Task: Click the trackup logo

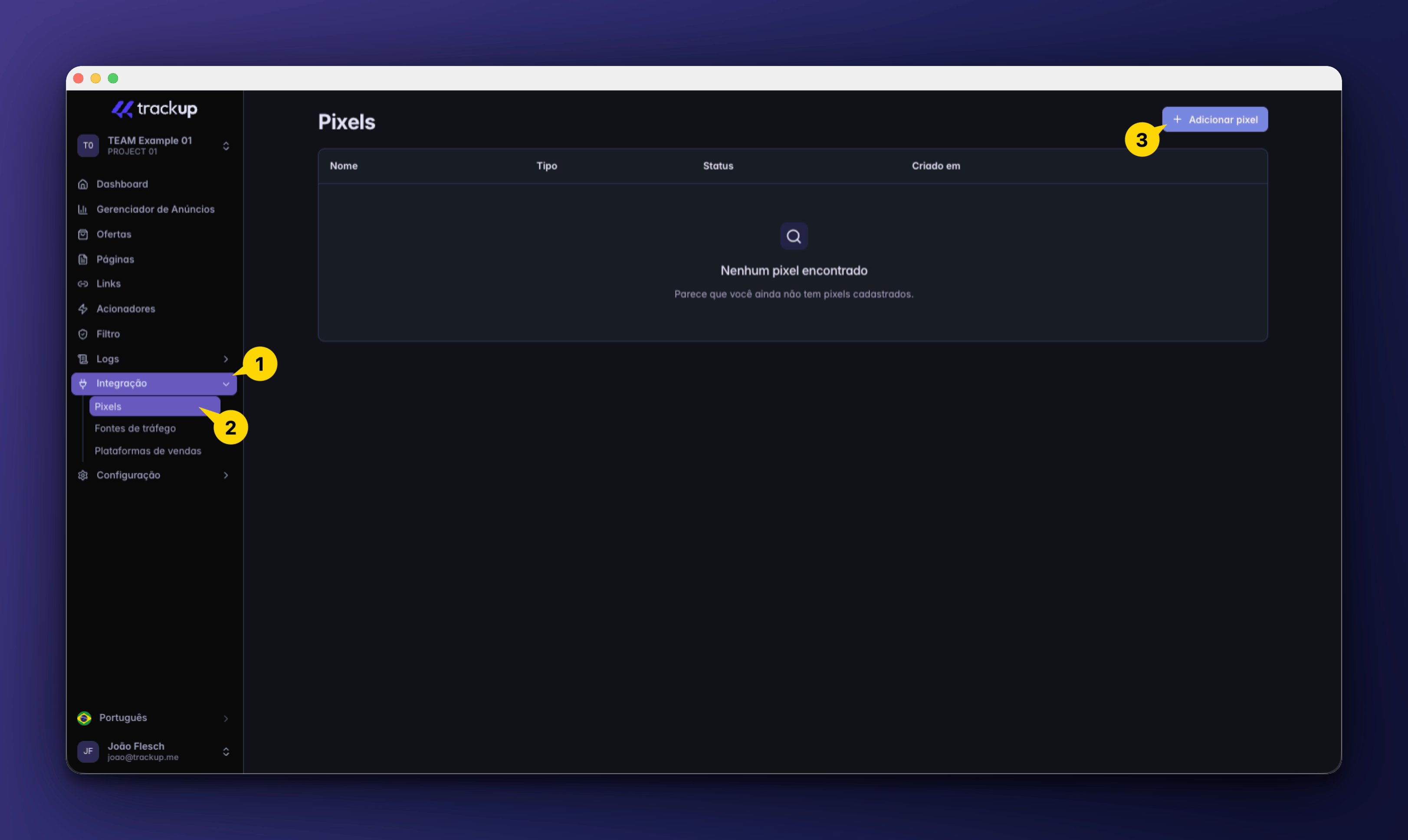Action: coord(154,108)
